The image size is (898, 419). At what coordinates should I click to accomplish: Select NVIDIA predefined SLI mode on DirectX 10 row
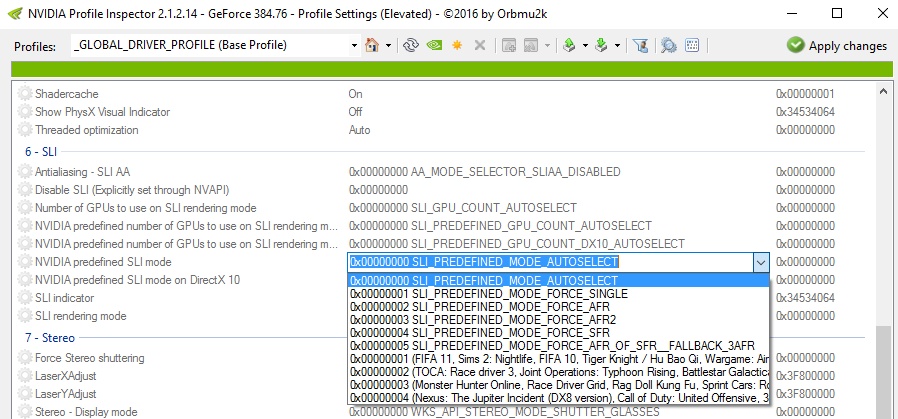click(x=137, y=280)
